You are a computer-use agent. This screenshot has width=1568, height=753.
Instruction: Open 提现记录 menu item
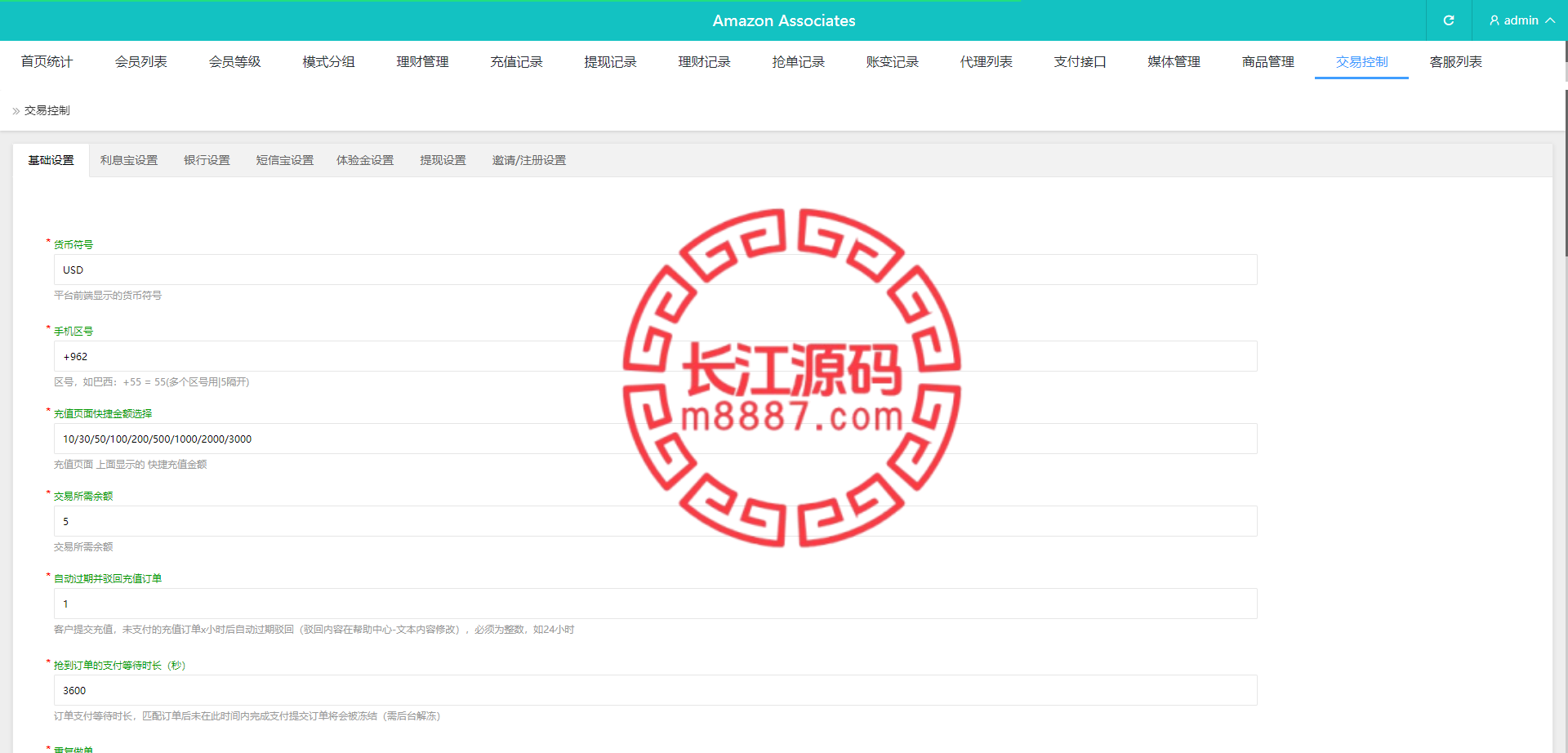point(610,62)
